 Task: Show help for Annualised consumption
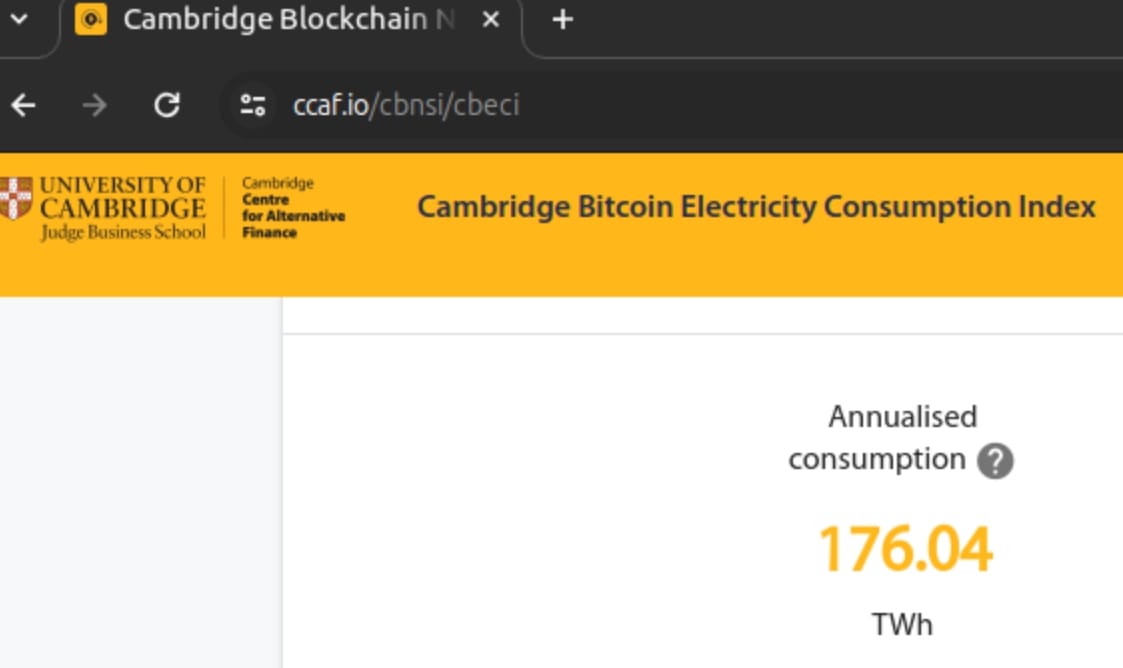click(996, 460)
